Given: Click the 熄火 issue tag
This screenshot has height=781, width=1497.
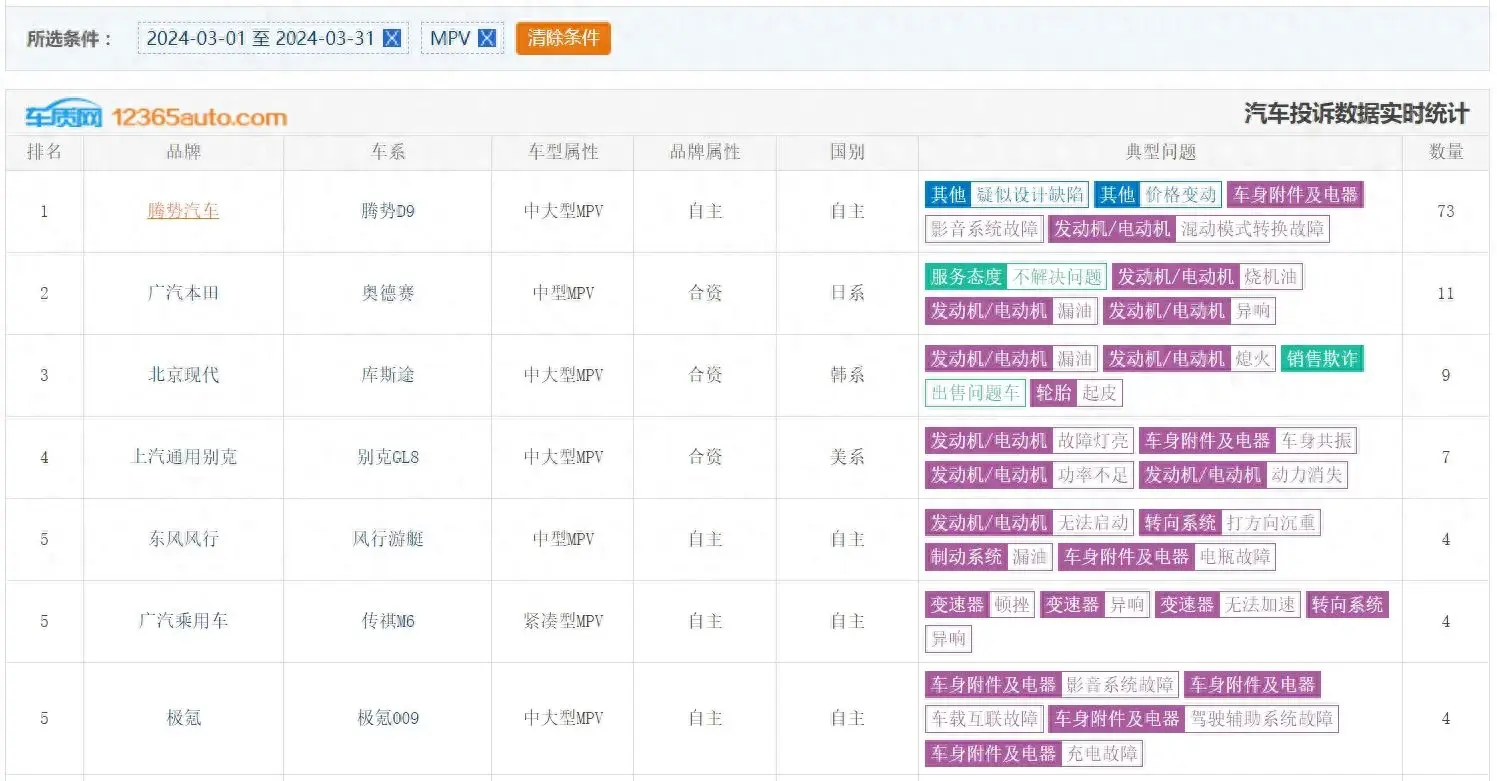Looking at the screenshot, I should (x=1253, y=359).
